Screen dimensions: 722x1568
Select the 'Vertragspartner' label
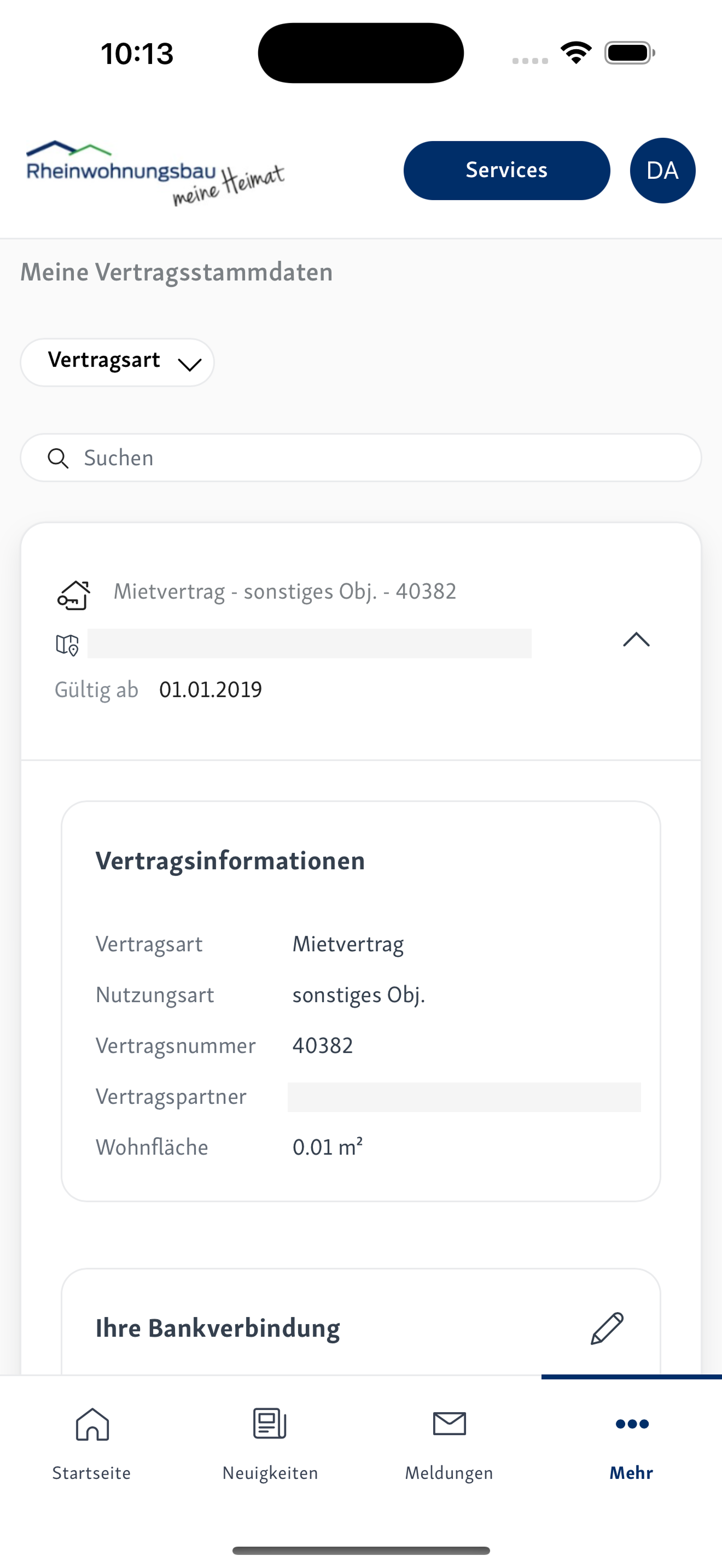pyautogui.click(x=171, y=1096)
